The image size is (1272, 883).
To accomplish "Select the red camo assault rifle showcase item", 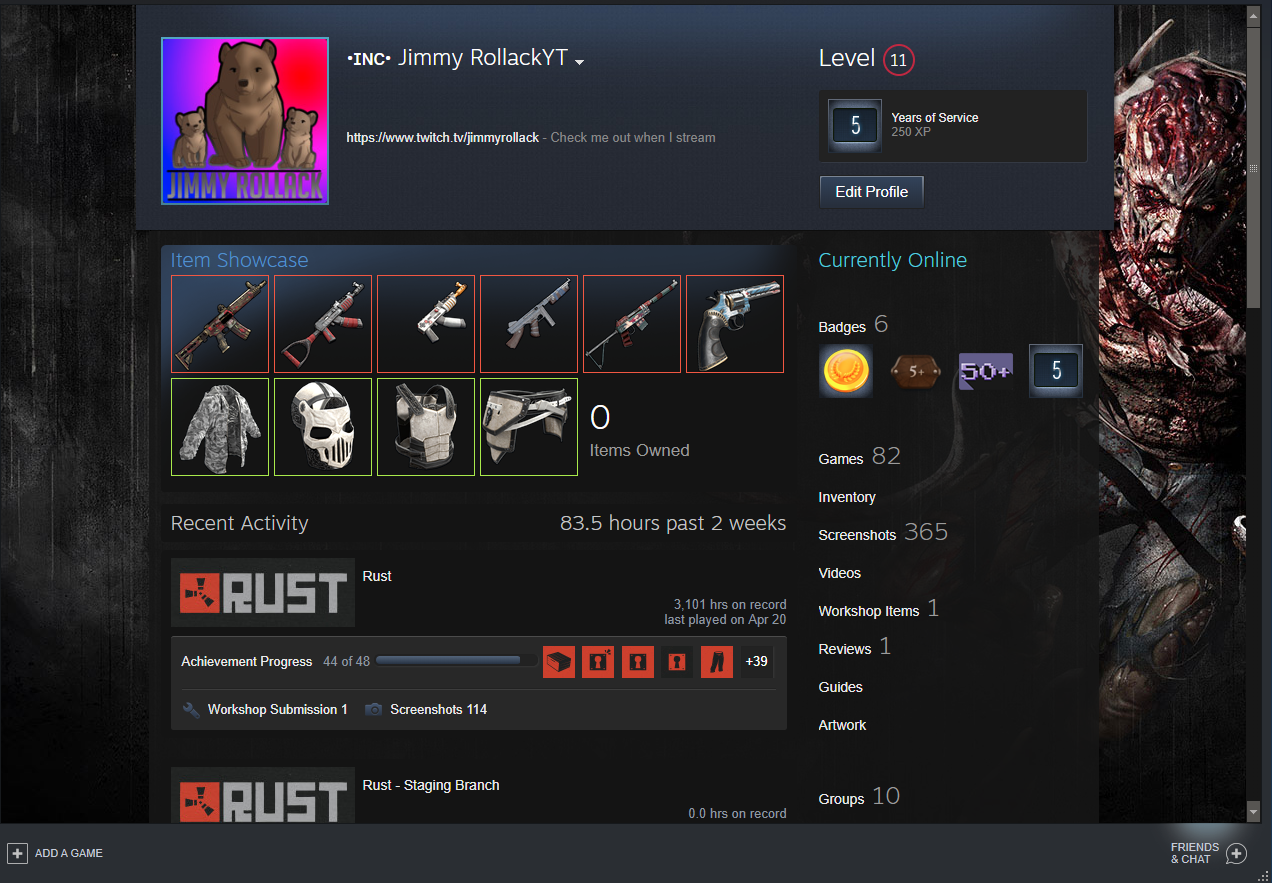I will [220, 324].
